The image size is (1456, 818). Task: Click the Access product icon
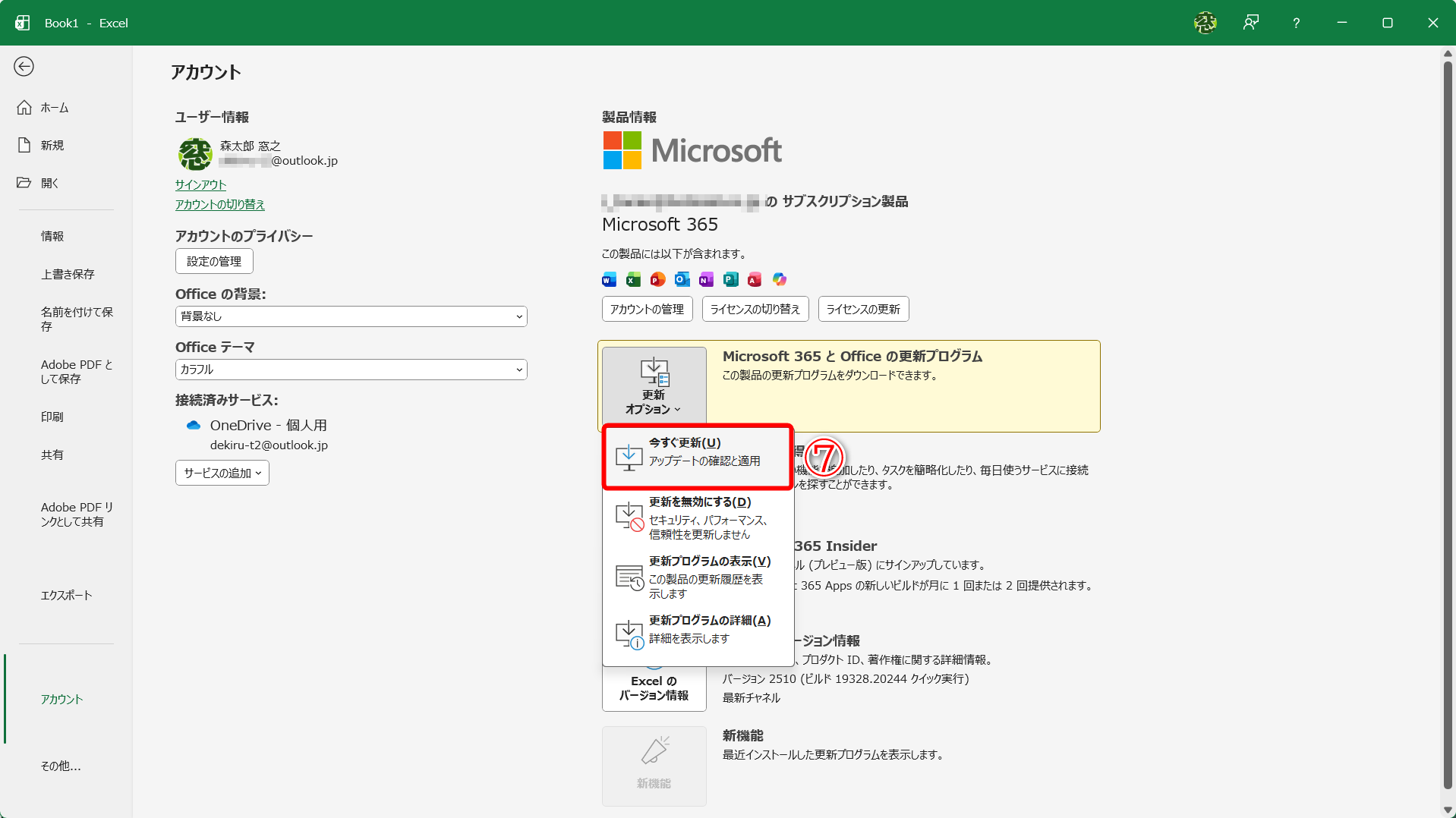755,279
